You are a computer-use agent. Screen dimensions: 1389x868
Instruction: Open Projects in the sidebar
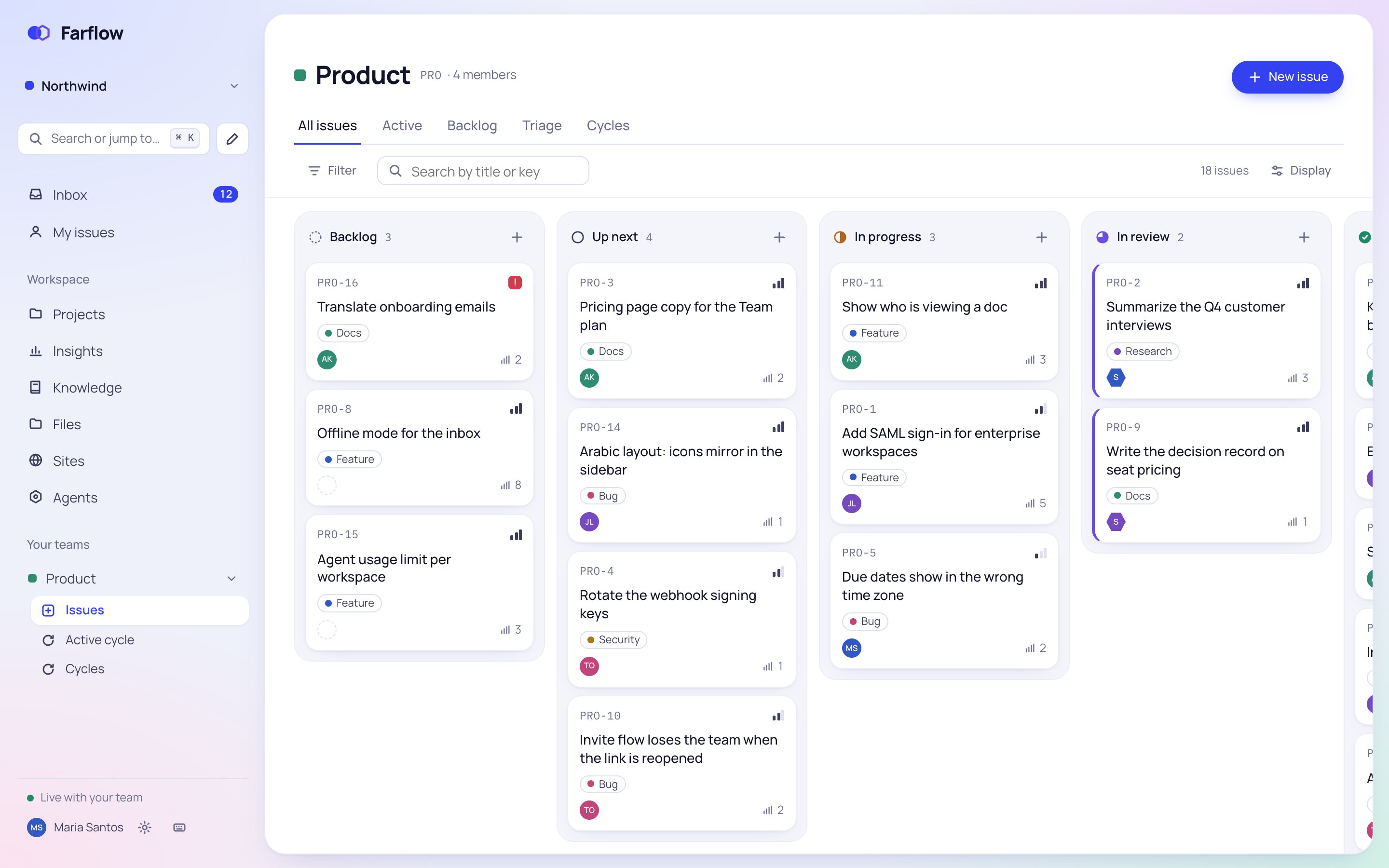(x=133, y=314)
